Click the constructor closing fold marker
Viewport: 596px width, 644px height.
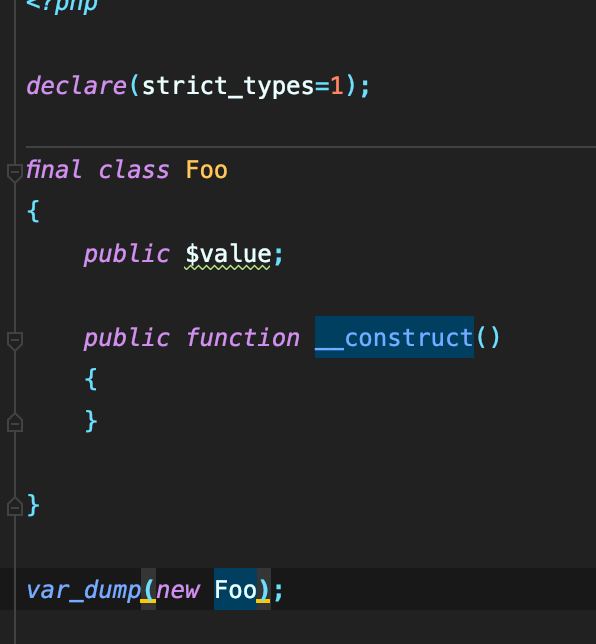coord(15,423)
